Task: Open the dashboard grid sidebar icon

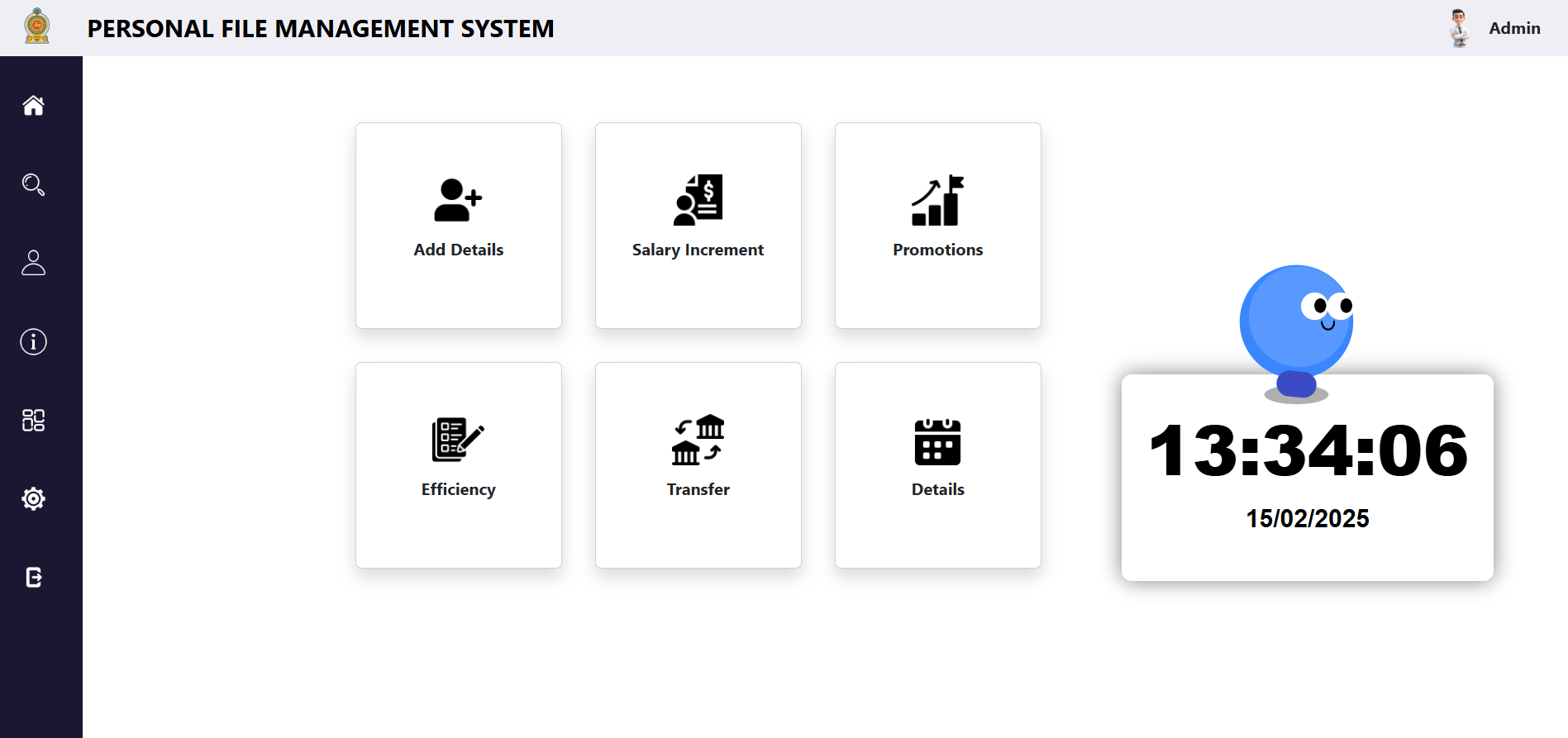Action: click(33, 420)
